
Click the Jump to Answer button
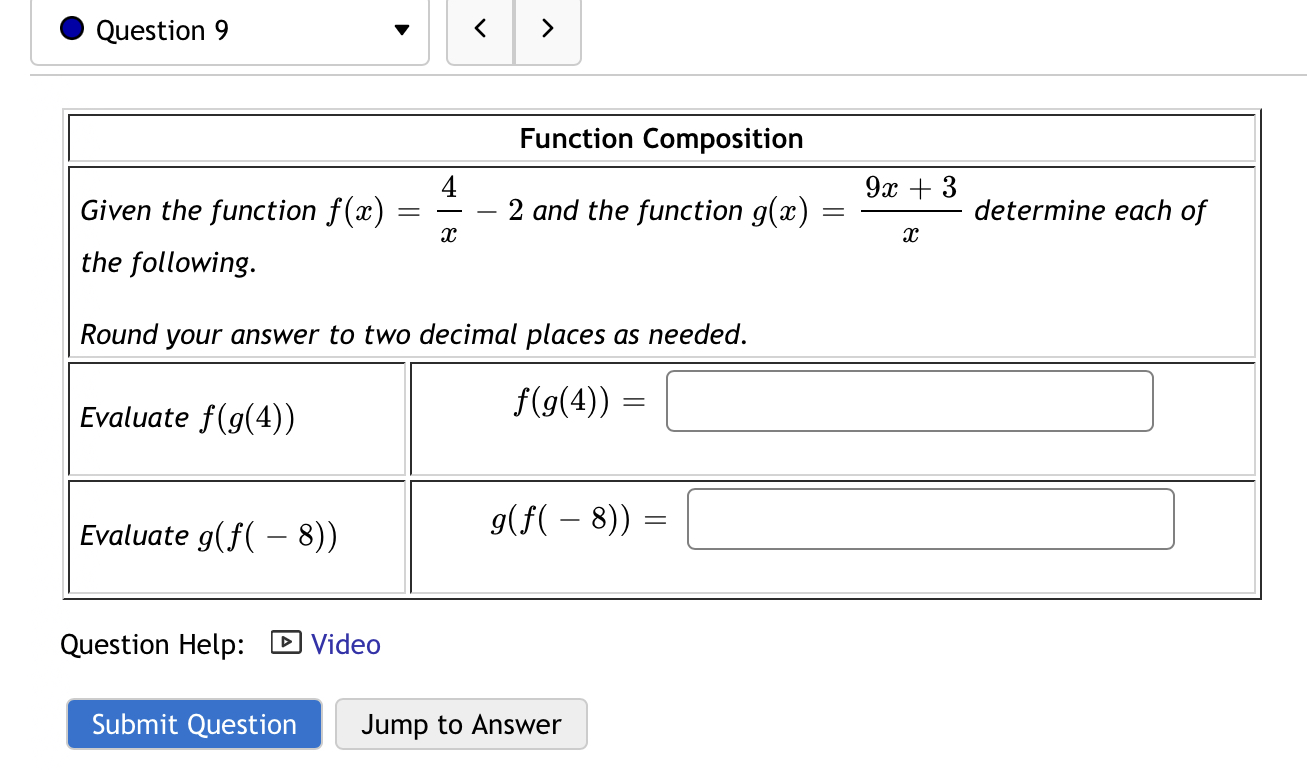point(460,724)
